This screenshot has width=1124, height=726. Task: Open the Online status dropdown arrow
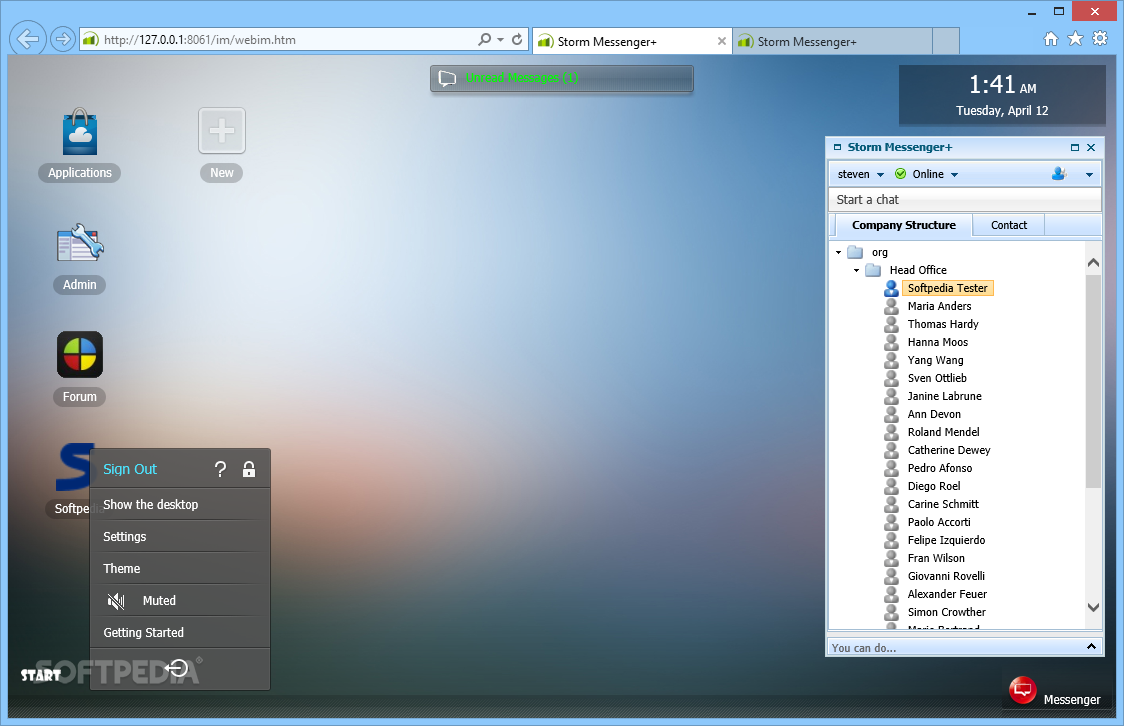click(x=954, y=175)
